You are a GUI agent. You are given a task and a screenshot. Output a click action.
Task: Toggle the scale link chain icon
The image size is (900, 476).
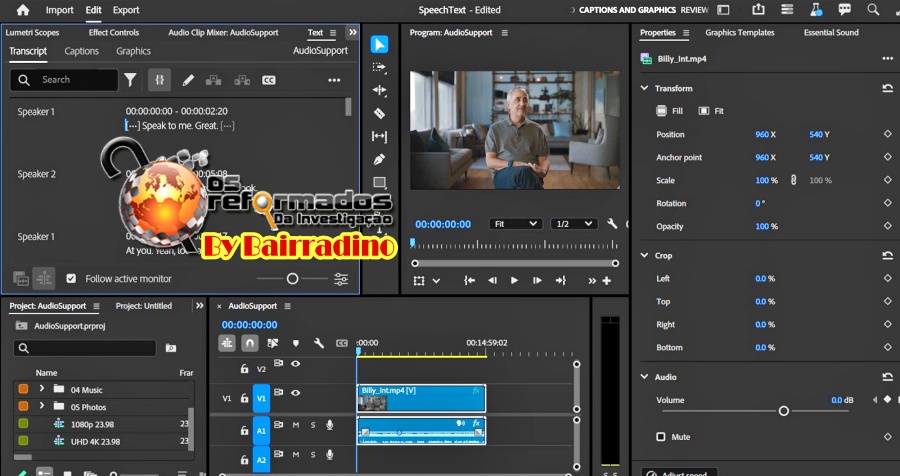point(793,180)
